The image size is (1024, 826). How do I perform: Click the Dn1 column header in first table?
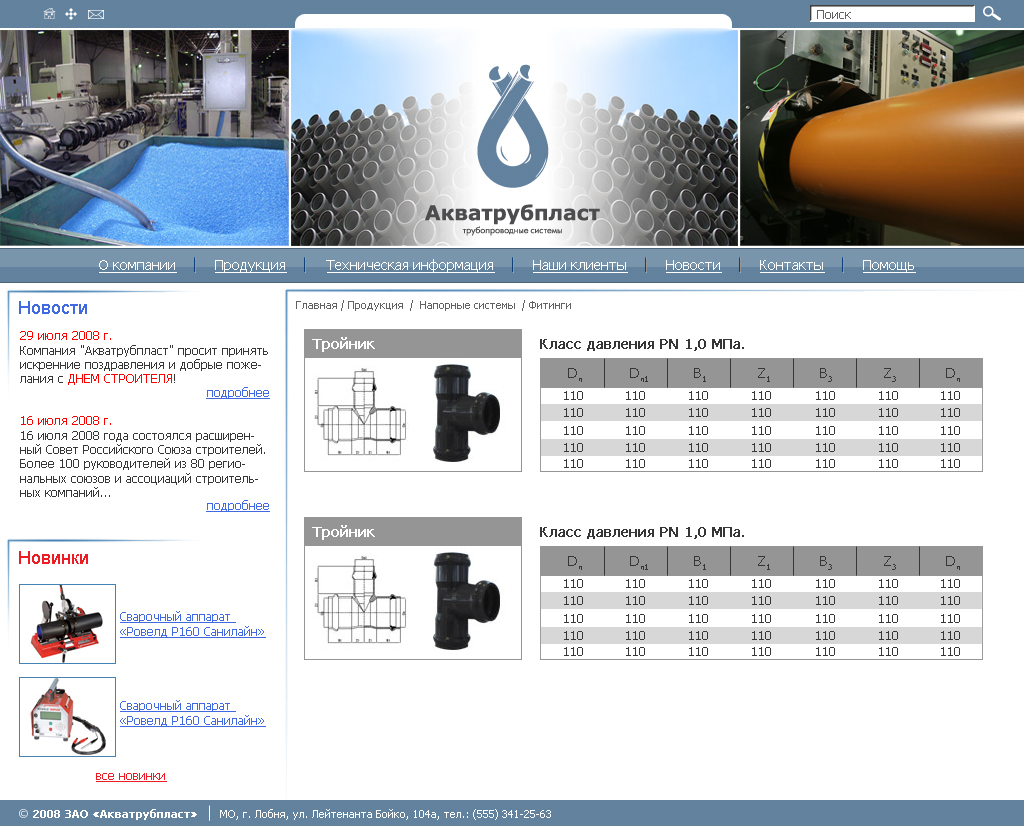637,373
